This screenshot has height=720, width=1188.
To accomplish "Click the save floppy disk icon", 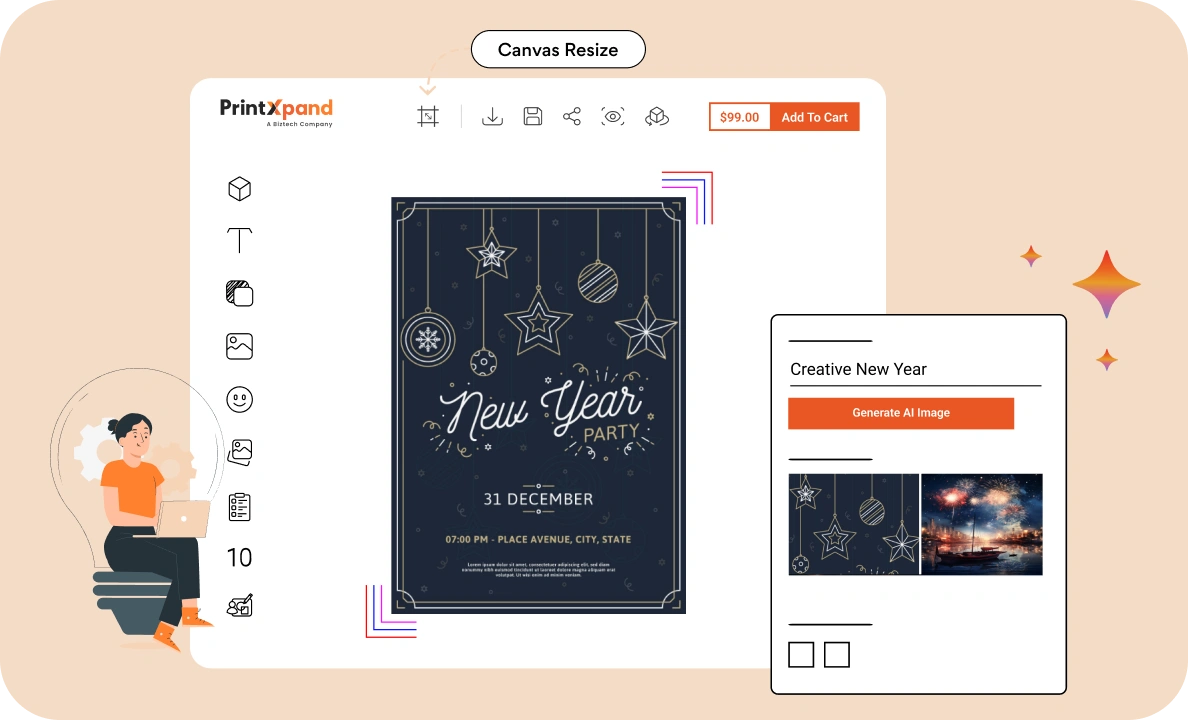I will [x=533, y=116].
